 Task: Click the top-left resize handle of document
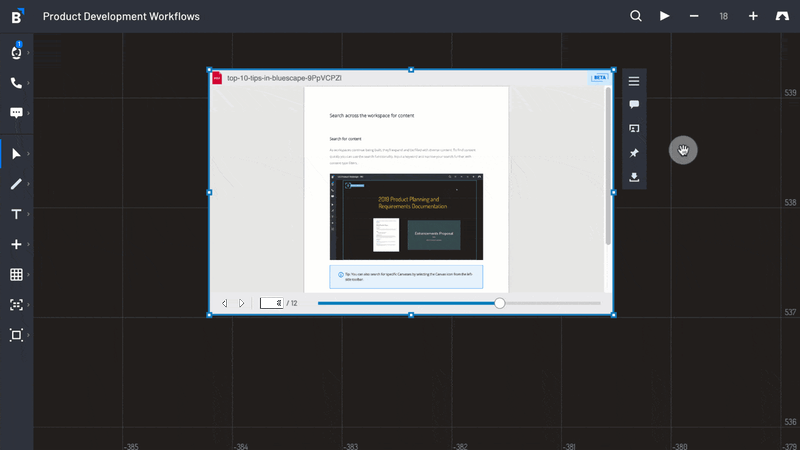point(209,70)
